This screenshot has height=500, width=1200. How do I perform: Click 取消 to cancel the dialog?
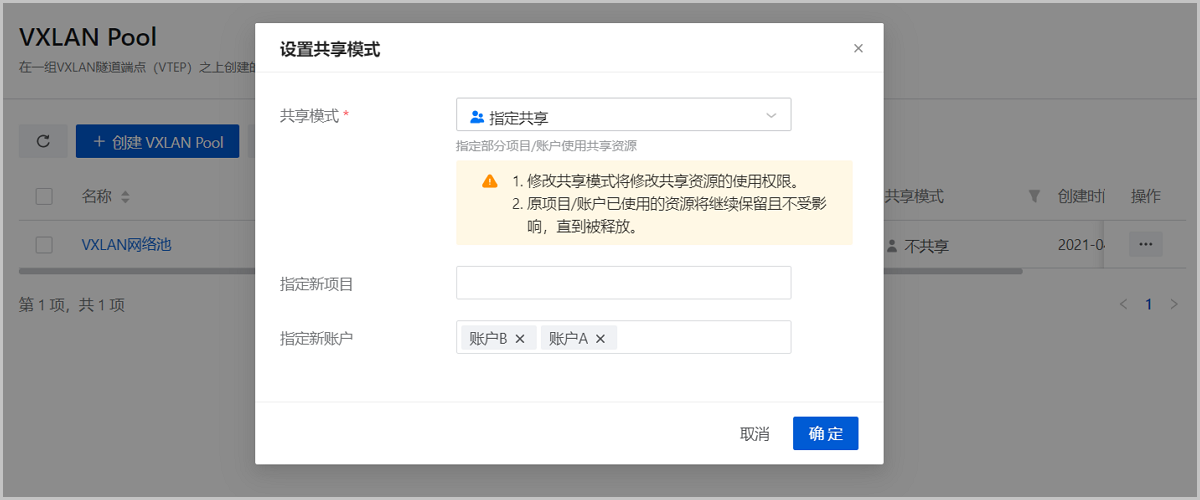[754, 433]
